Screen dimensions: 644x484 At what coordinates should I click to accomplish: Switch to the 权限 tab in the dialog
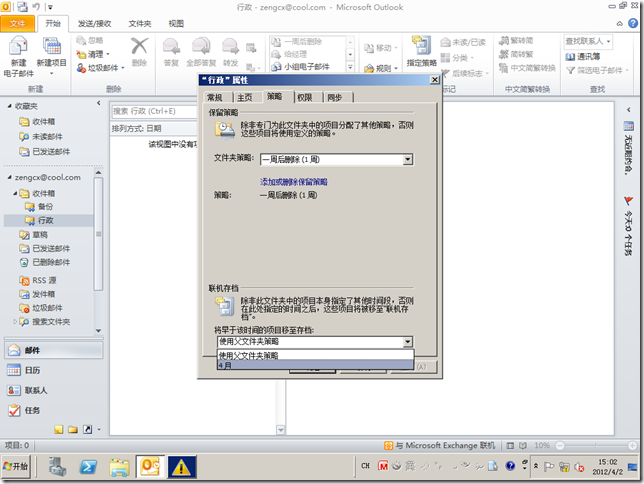[304, 97]
